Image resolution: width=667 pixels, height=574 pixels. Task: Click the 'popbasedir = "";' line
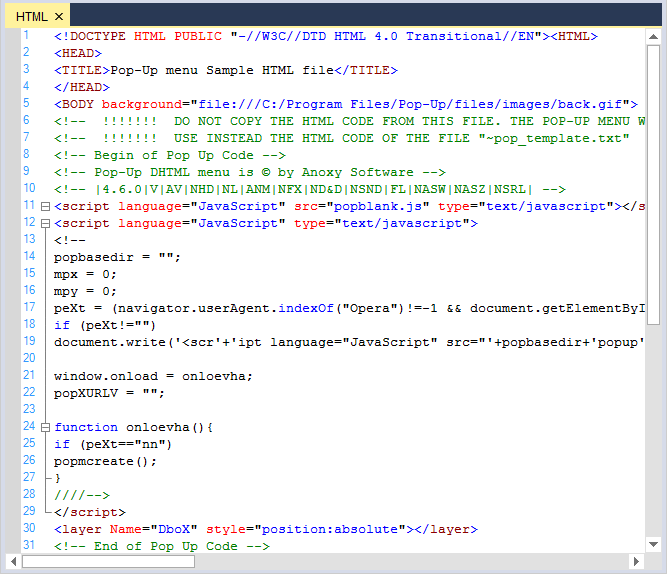click(x=117, y=257)
